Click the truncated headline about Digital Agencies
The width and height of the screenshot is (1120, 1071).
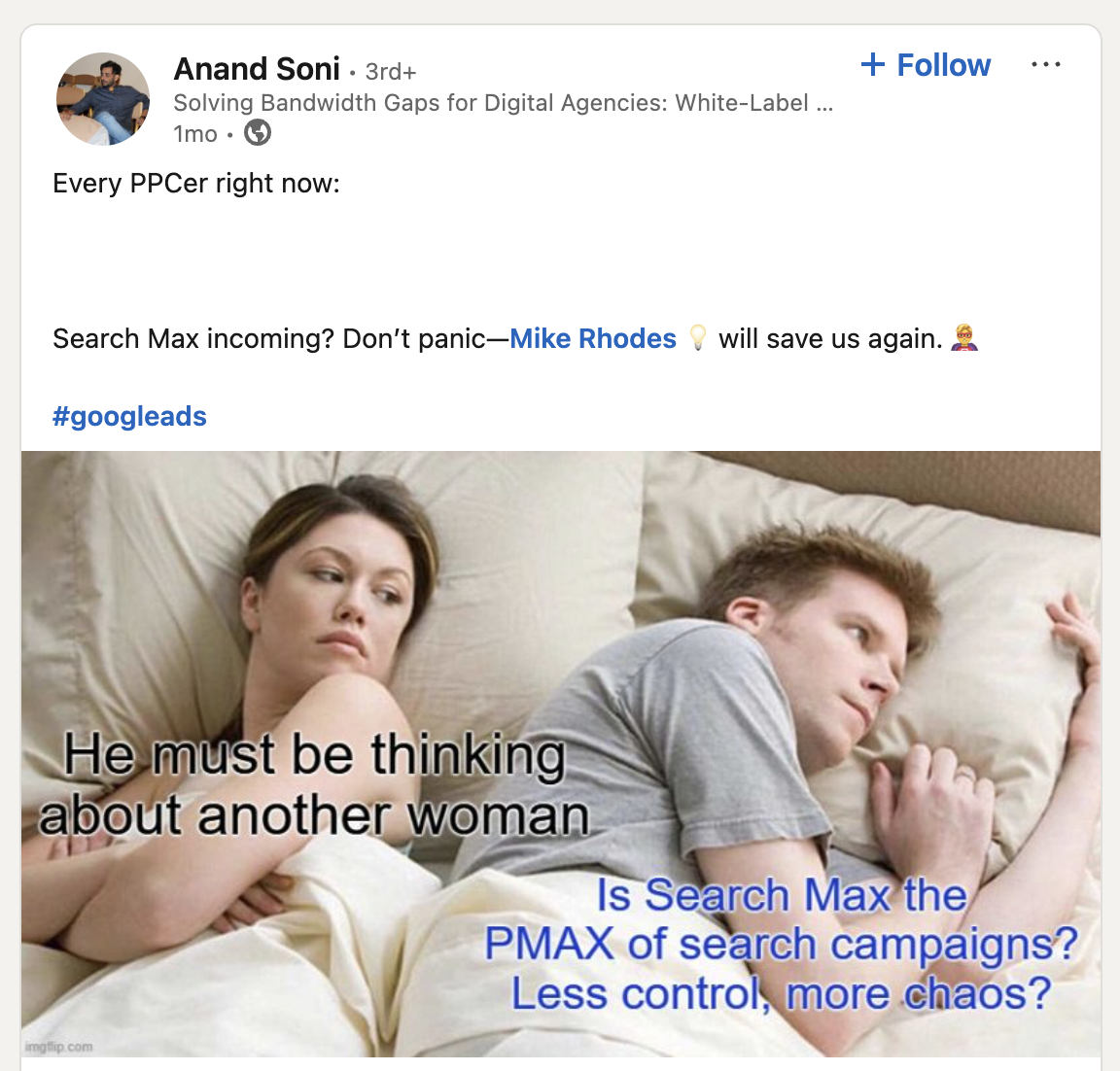[503, 103]
